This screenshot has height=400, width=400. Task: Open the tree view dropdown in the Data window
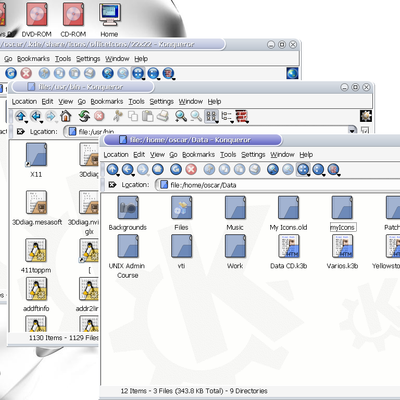[x=324, y=175]
